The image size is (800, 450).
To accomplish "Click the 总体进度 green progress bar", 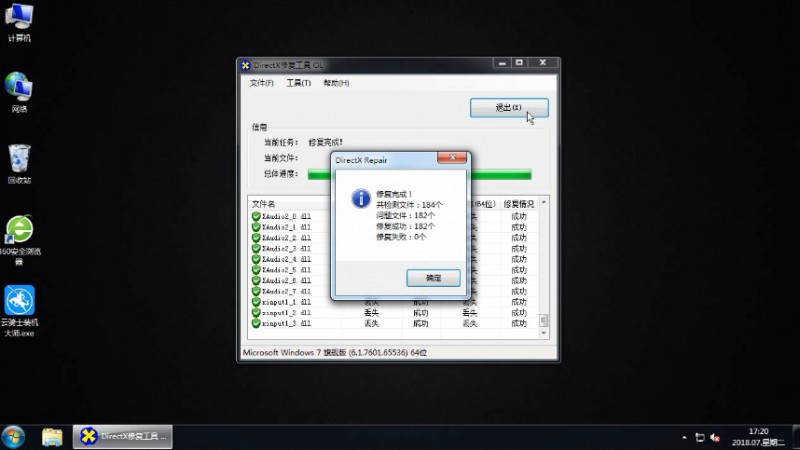I will [x=419, y=174].
